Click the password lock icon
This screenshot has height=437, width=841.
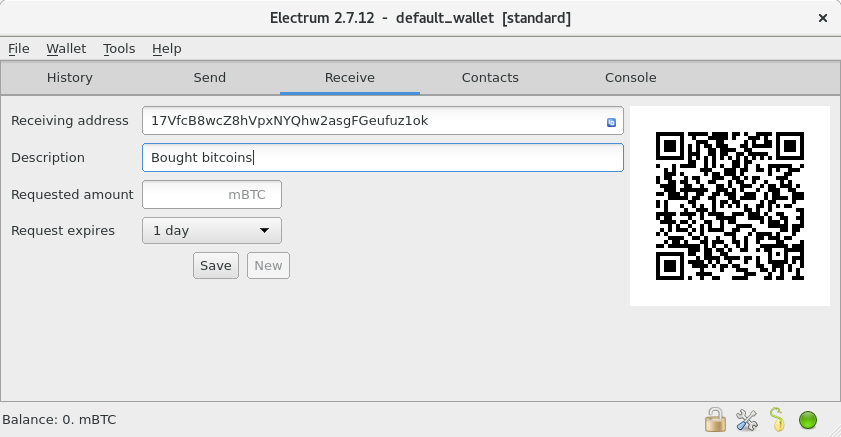click(x=715, y=419)
